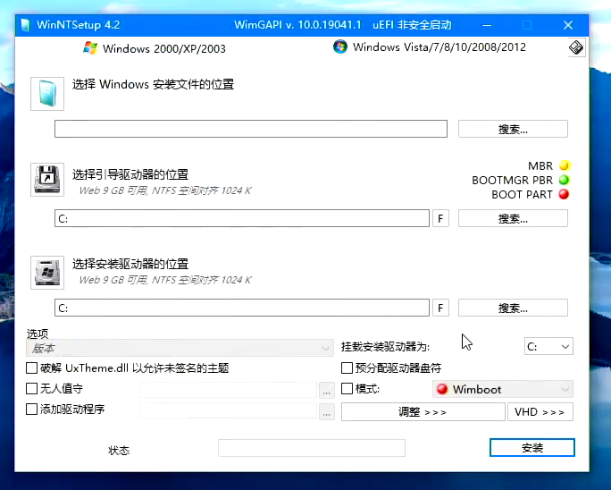Toggle the patch UxTheme.dll checkbox
Screen dimensions: 611x490
click(32, 368)
